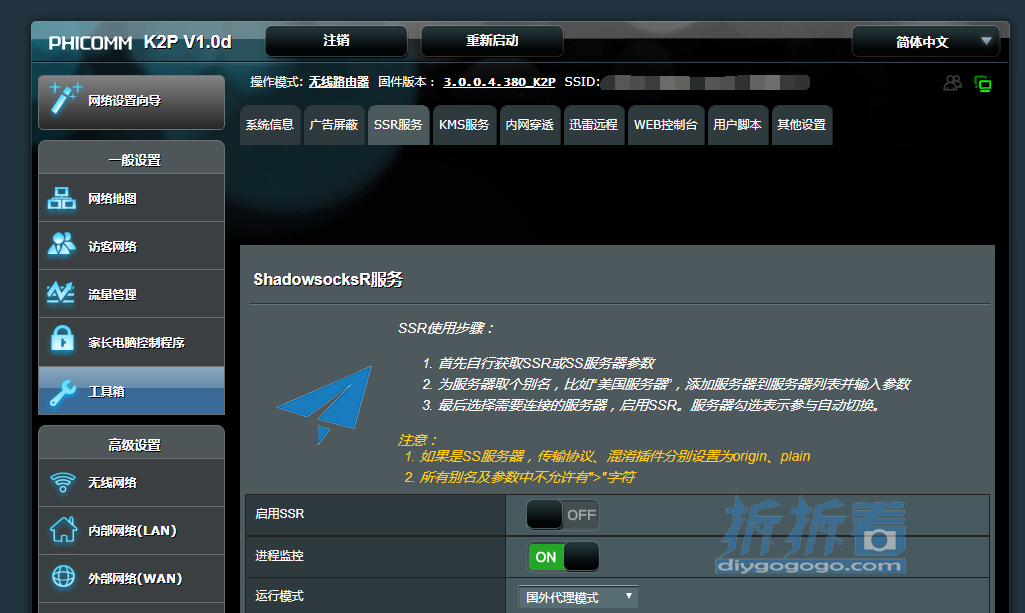Click the 访客网络 guest network icon
Viewport: 1025px width, 613px height.
(61, 245)
